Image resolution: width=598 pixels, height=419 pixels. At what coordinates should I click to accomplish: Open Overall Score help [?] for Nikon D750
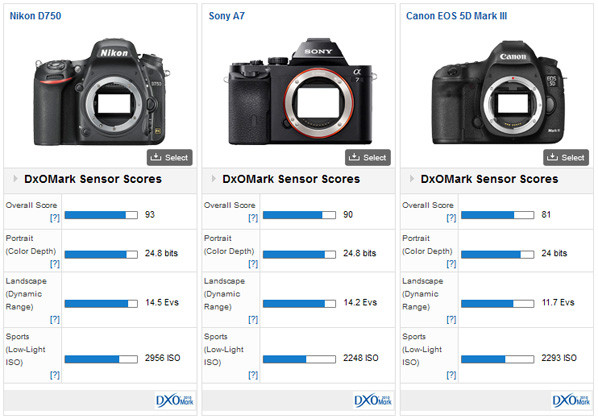(55, 218)
